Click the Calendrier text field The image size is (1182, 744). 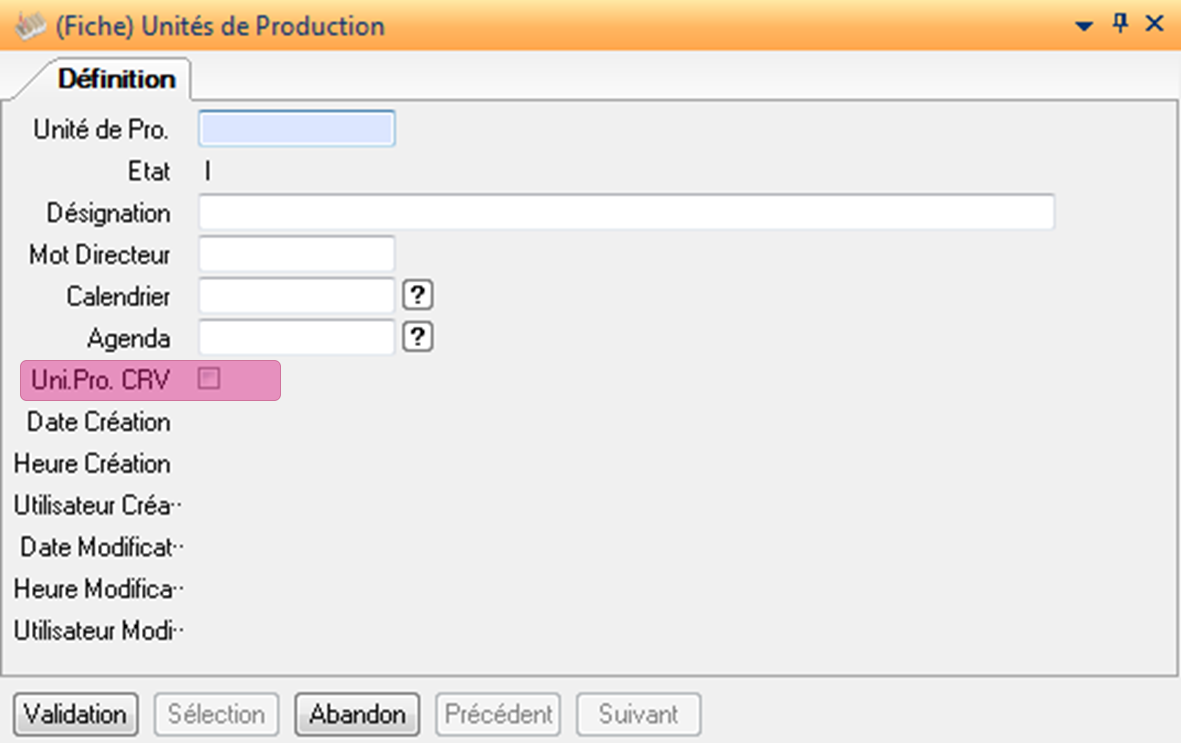point(297,296)
